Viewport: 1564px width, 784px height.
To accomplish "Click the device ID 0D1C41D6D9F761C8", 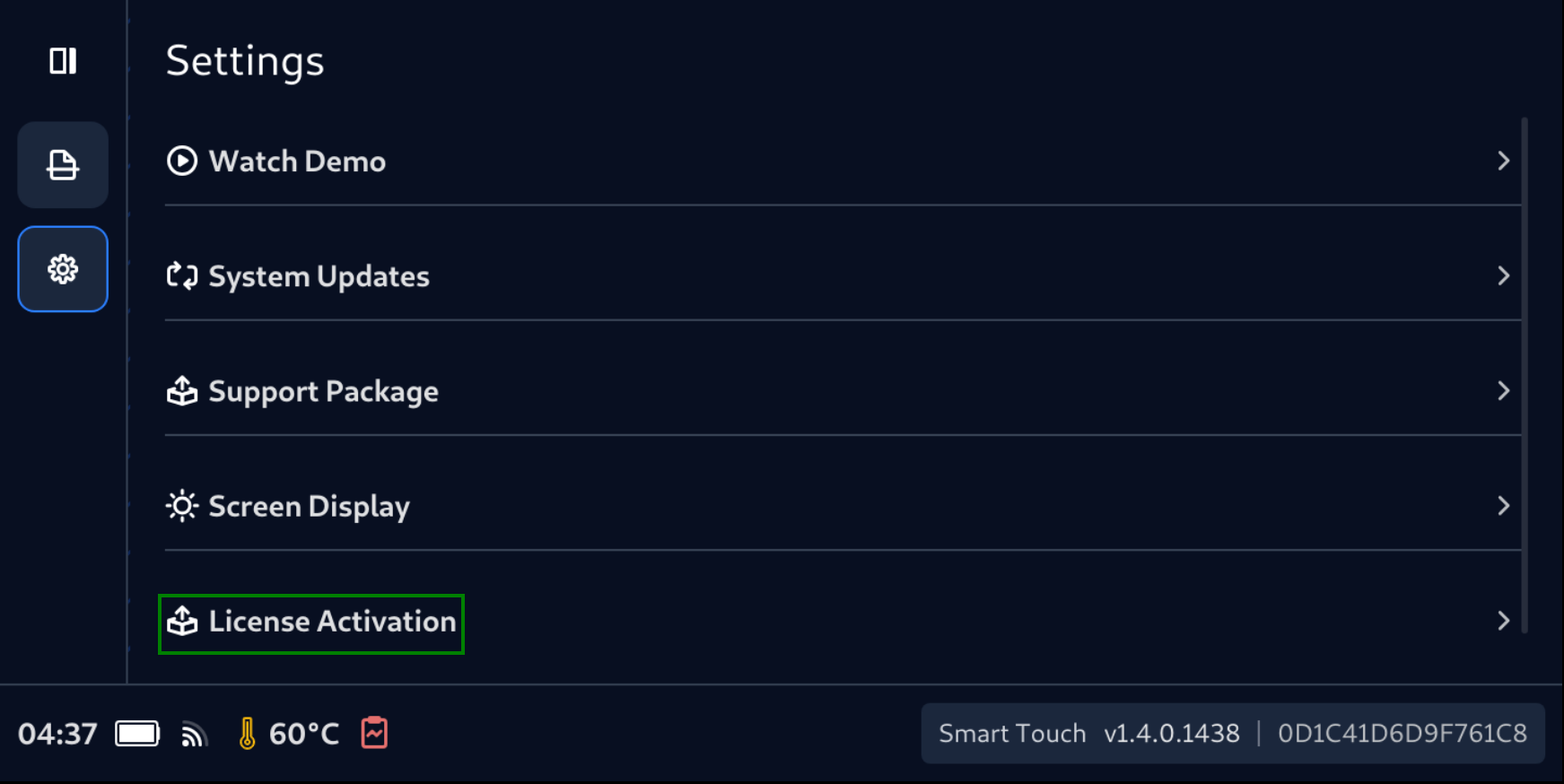I will [1402, 734].
